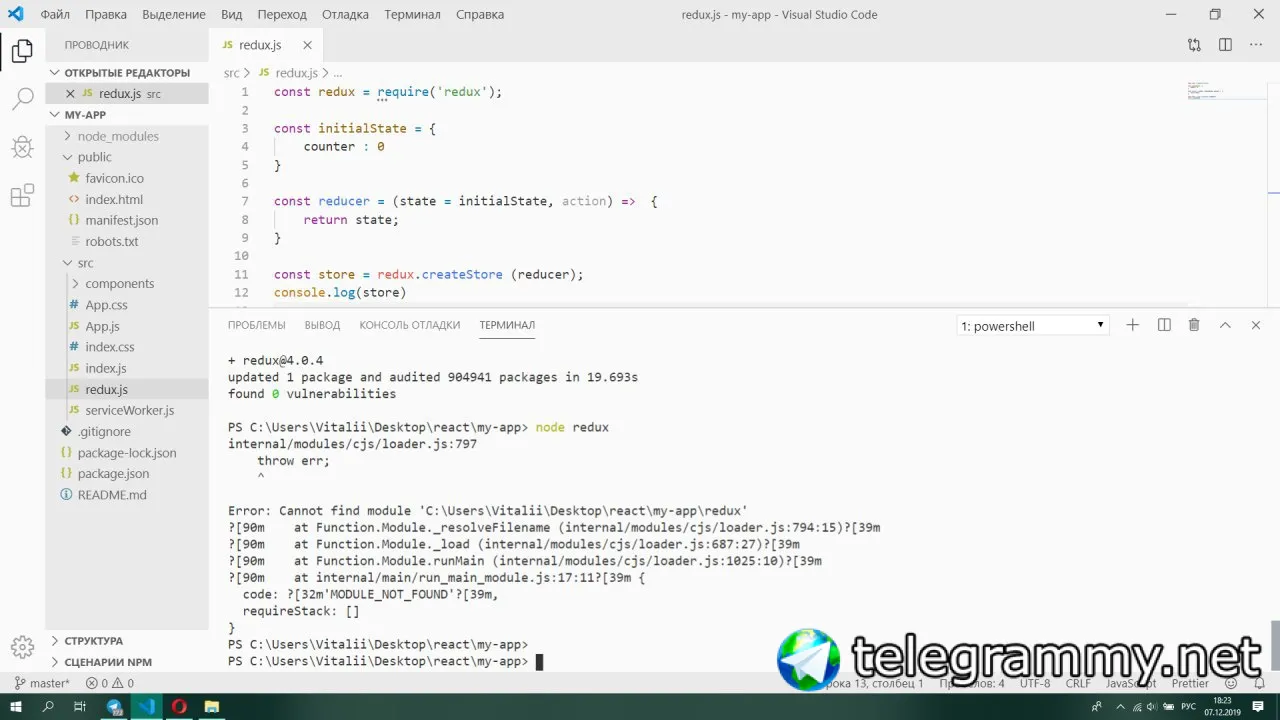The height and width of the screenshot is (720, 1280).
Task: Open the editor More Actions menu
Action: (x=1256, y=45)
